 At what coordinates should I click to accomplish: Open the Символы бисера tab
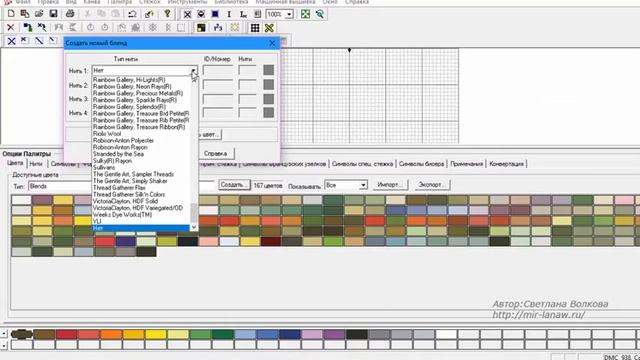click(422, 164)
